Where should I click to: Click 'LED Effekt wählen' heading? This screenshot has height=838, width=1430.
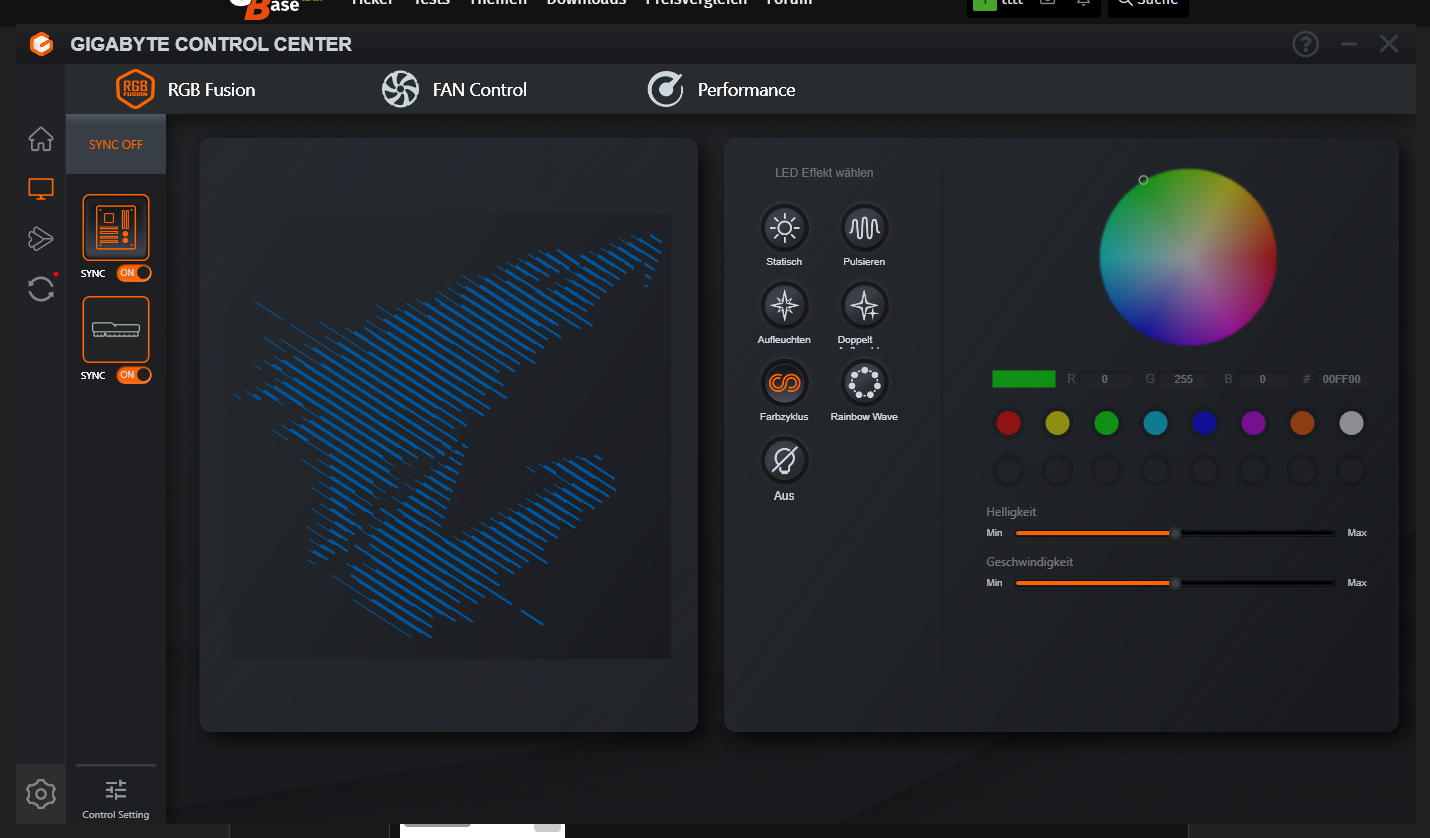point(824,173)
